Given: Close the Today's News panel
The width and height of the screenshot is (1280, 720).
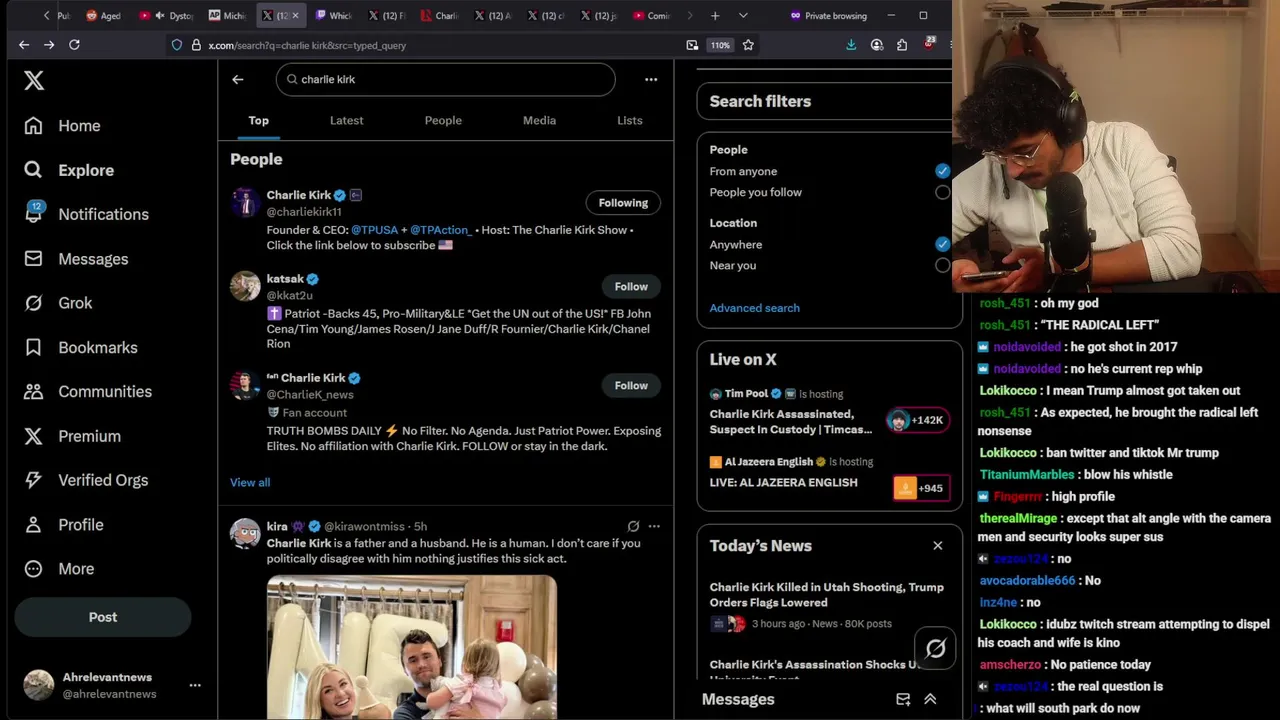Looking at the screenshot, I should coord(938,546).
